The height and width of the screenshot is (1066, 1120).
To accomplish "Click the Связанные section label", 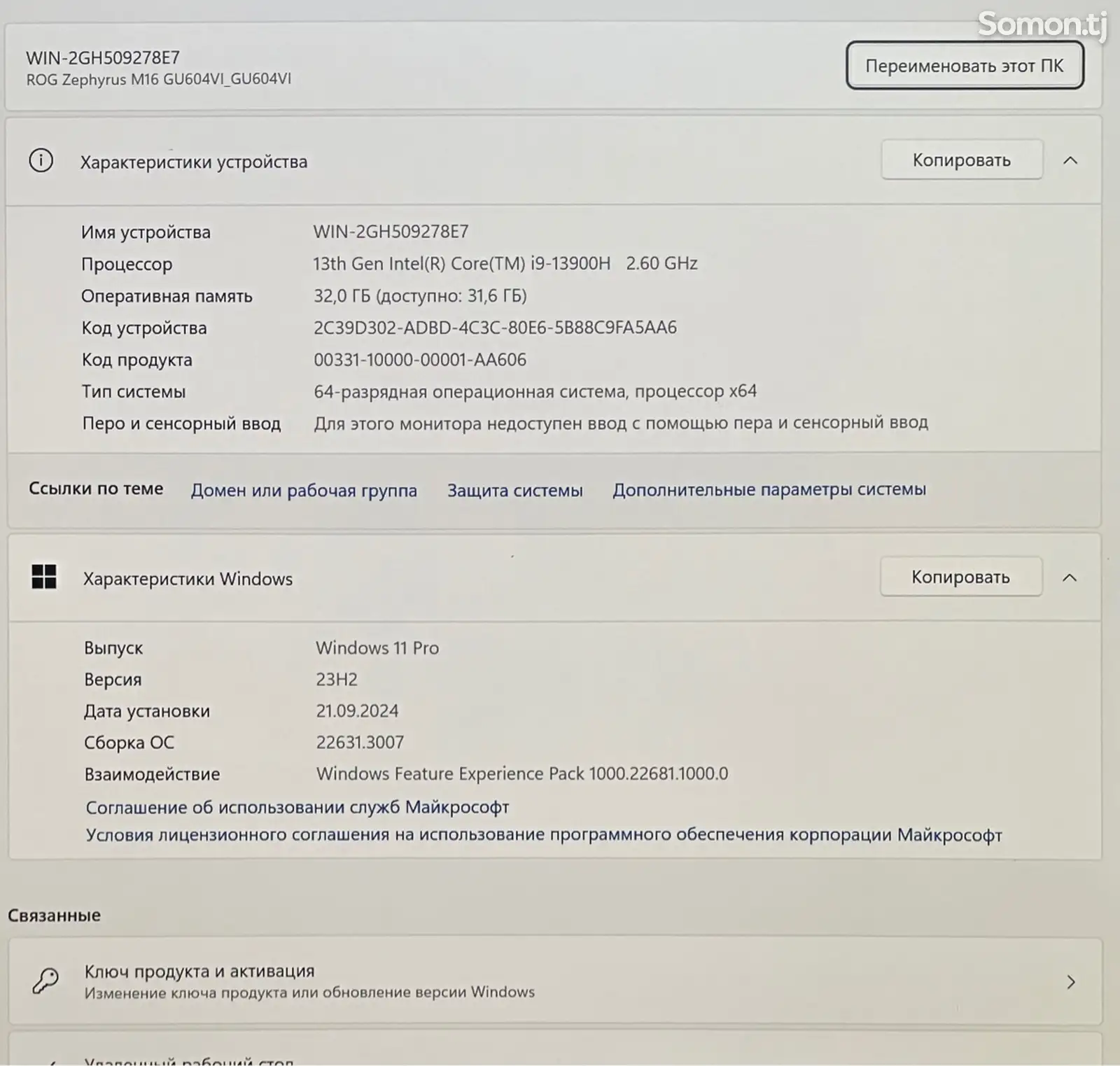I will coord(54,915).
